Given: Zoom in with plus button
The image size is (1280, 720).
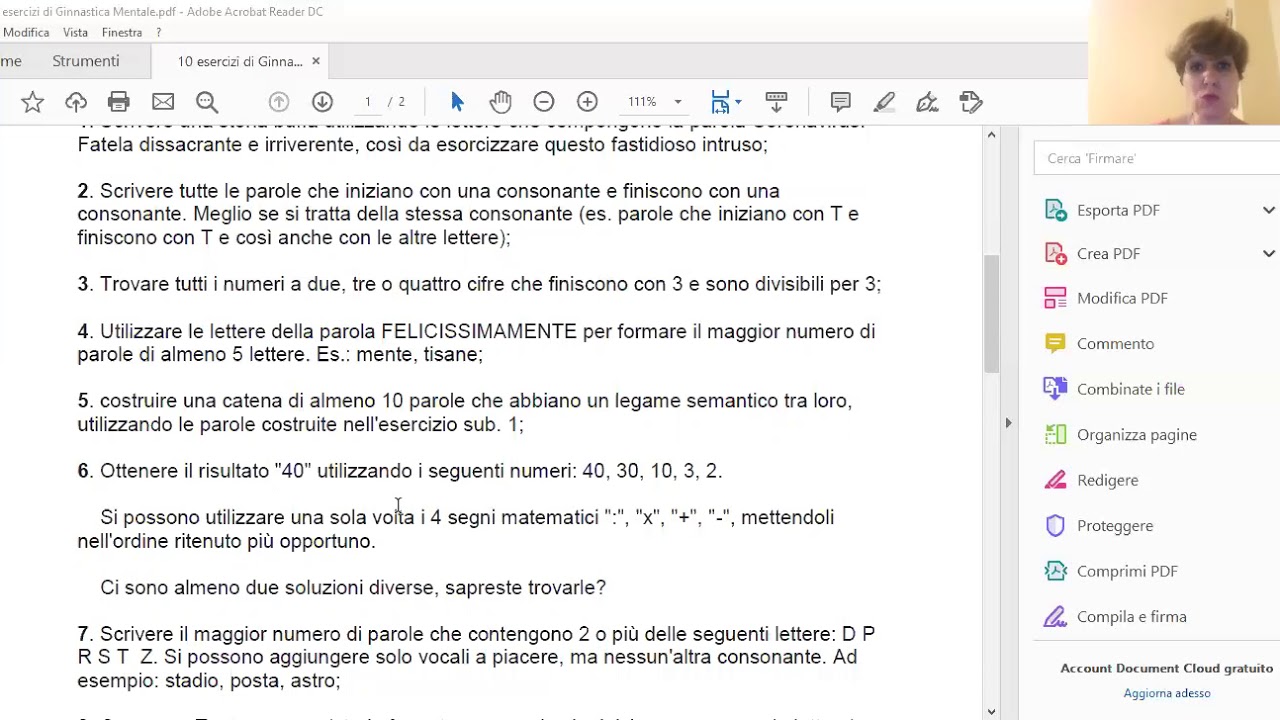Looking at the screenshot, I should (587, 102).
